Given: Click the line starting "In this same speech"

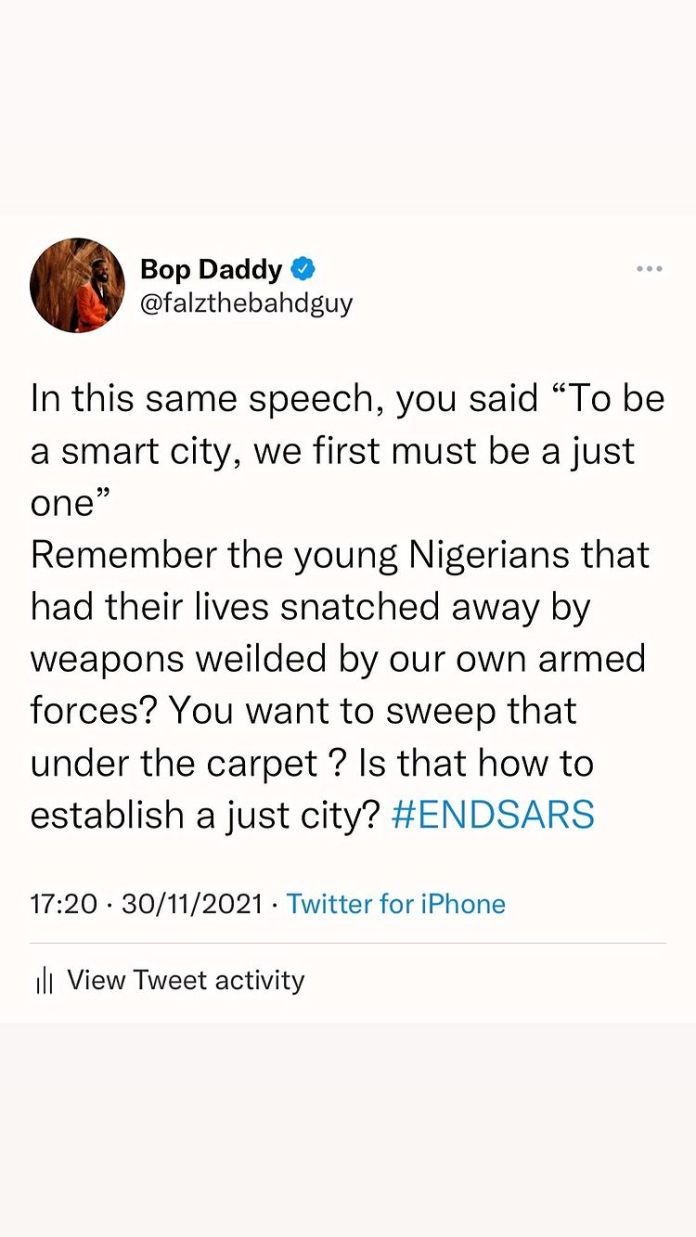Looking at the screenshot, I should coord(347,399).
